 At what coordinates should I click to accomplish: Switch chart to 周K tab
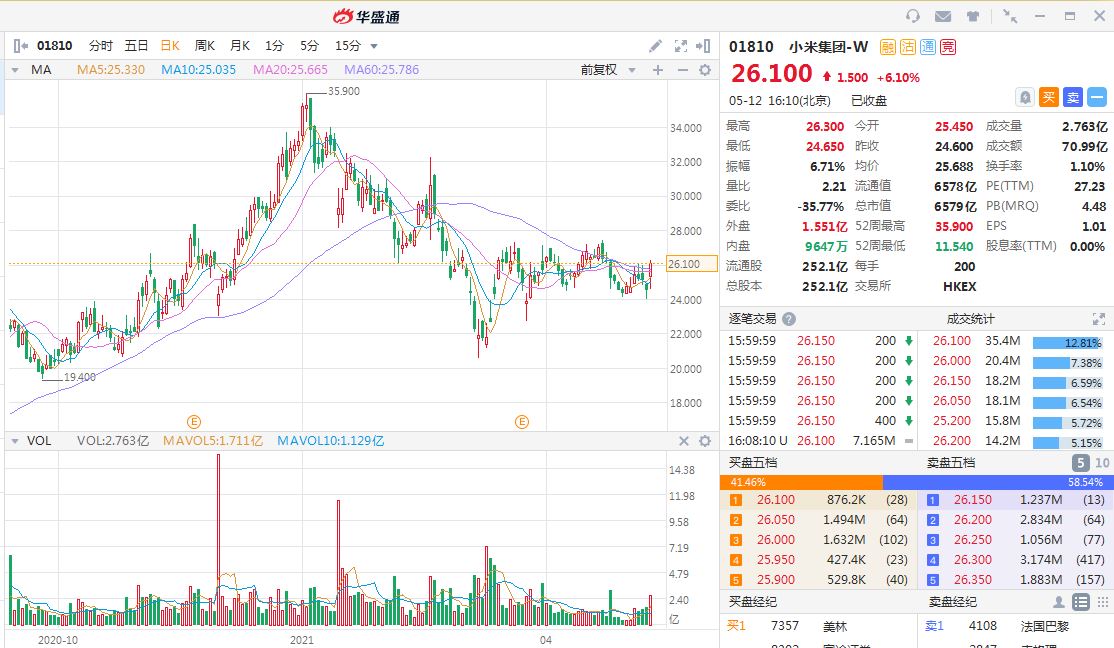(205, 46)
